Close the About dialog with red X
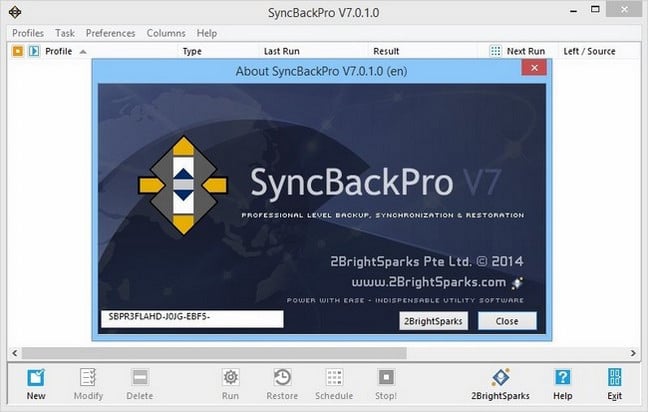This screenshot has height=412, width=648. pos(534,68)
